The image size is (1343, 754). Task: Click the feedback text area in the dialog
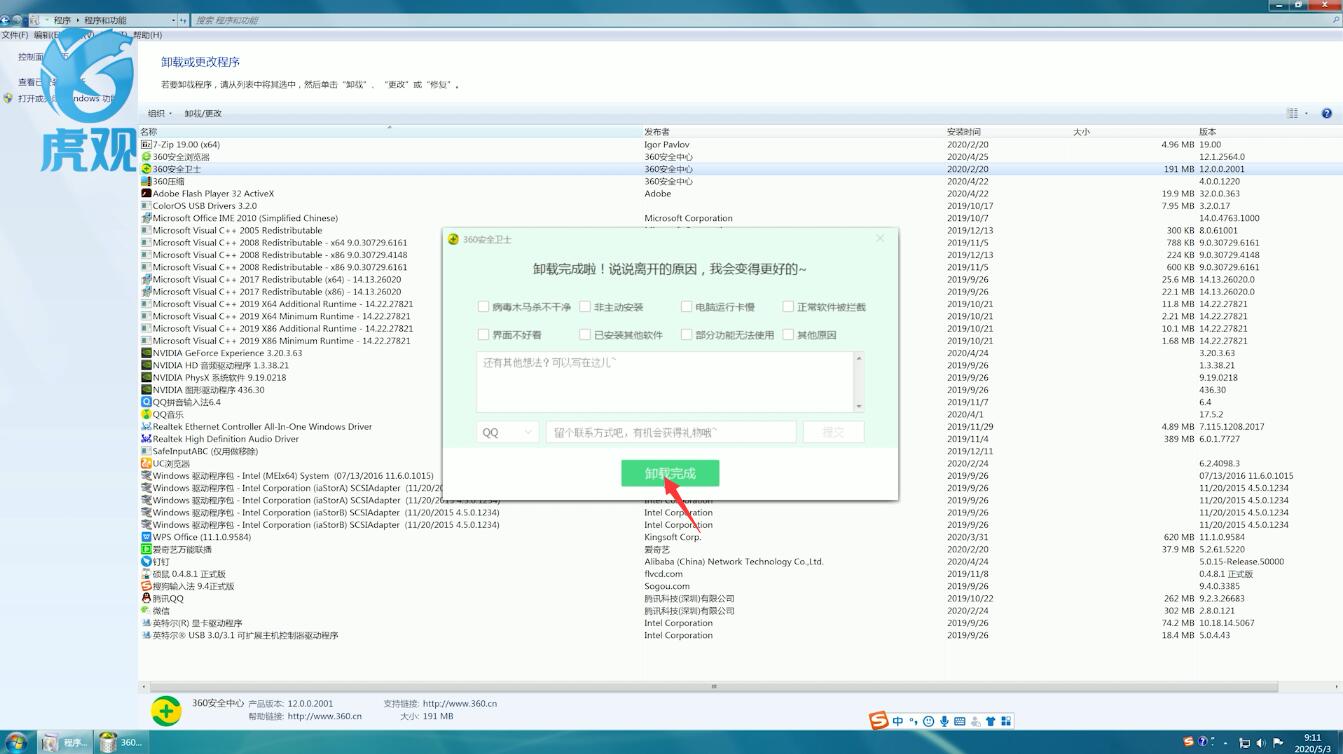coord(665,381)
